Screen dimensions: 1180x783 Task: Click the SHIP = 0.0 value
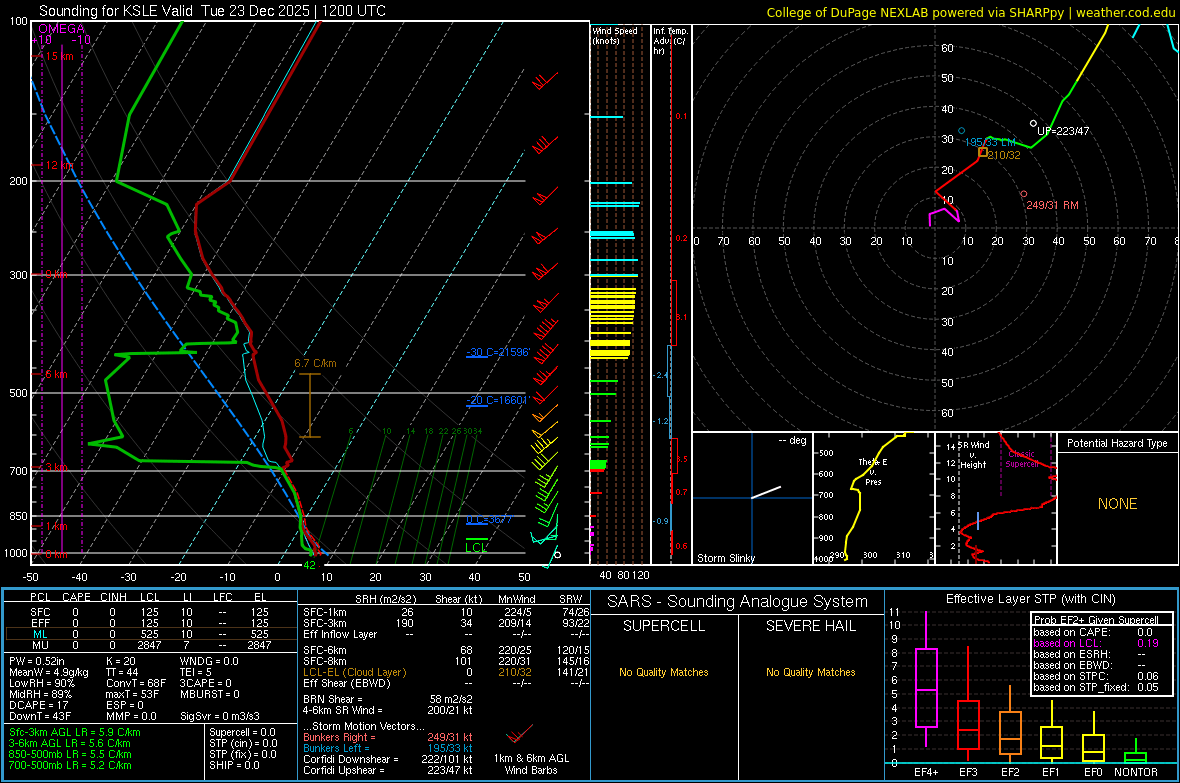tap(234, 765)
